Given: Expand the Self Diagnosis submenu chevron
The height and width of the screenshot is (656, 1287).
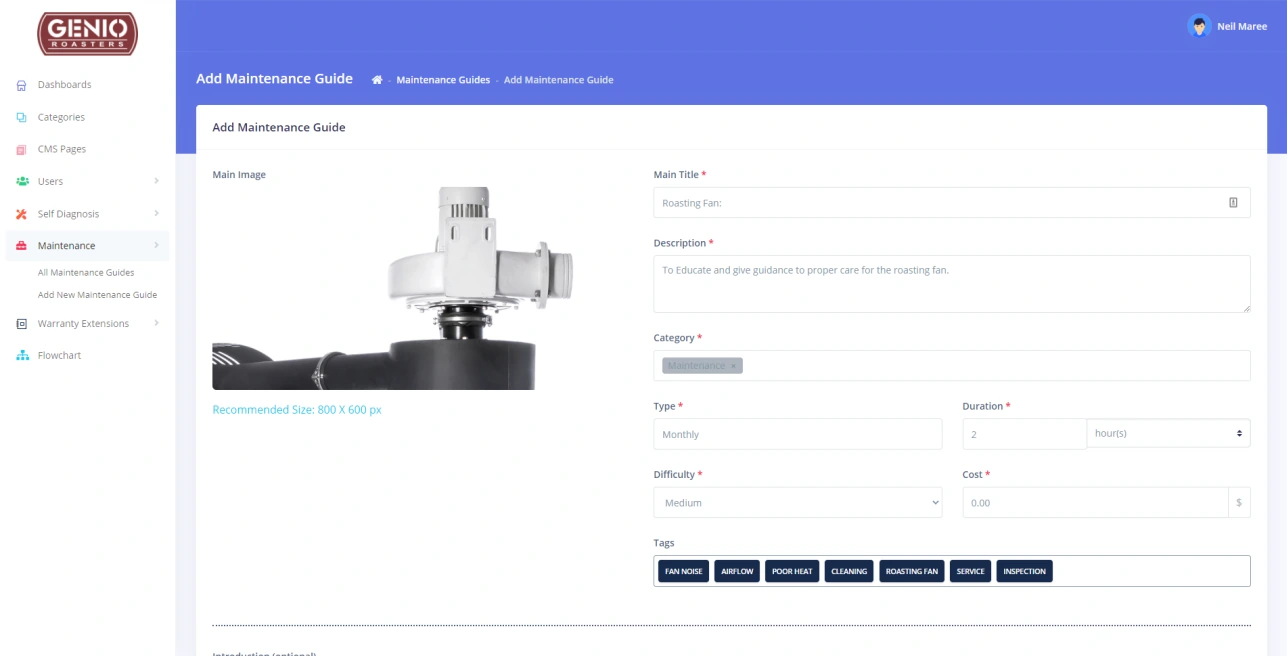Looking at the screenshot, I should click(x=156, y=213).
